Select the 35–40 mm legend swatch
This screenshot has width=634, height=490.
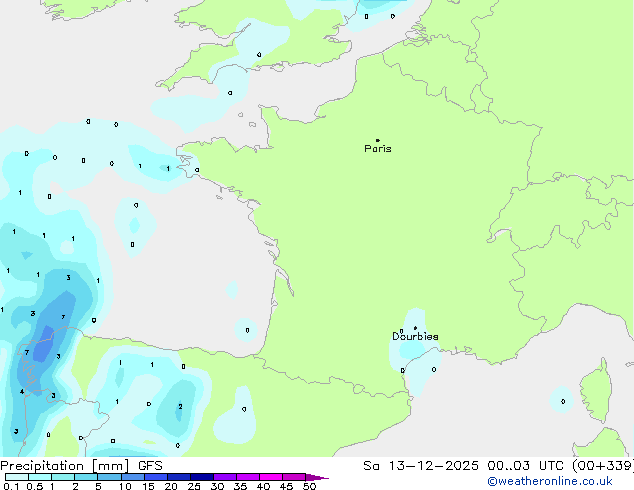(x=248, y=477)
